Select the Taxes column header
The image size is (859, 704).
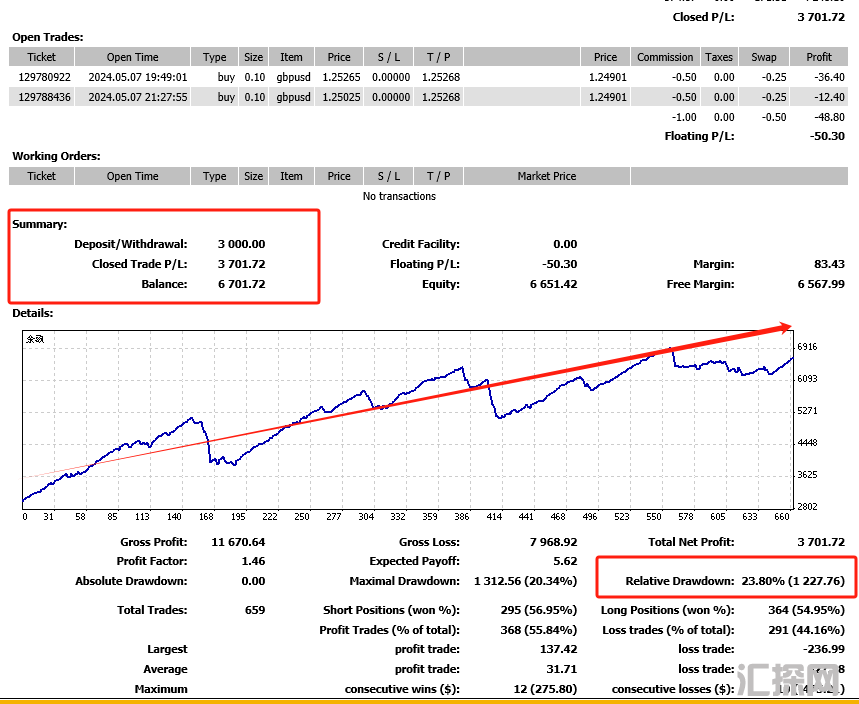pos(718,57)
